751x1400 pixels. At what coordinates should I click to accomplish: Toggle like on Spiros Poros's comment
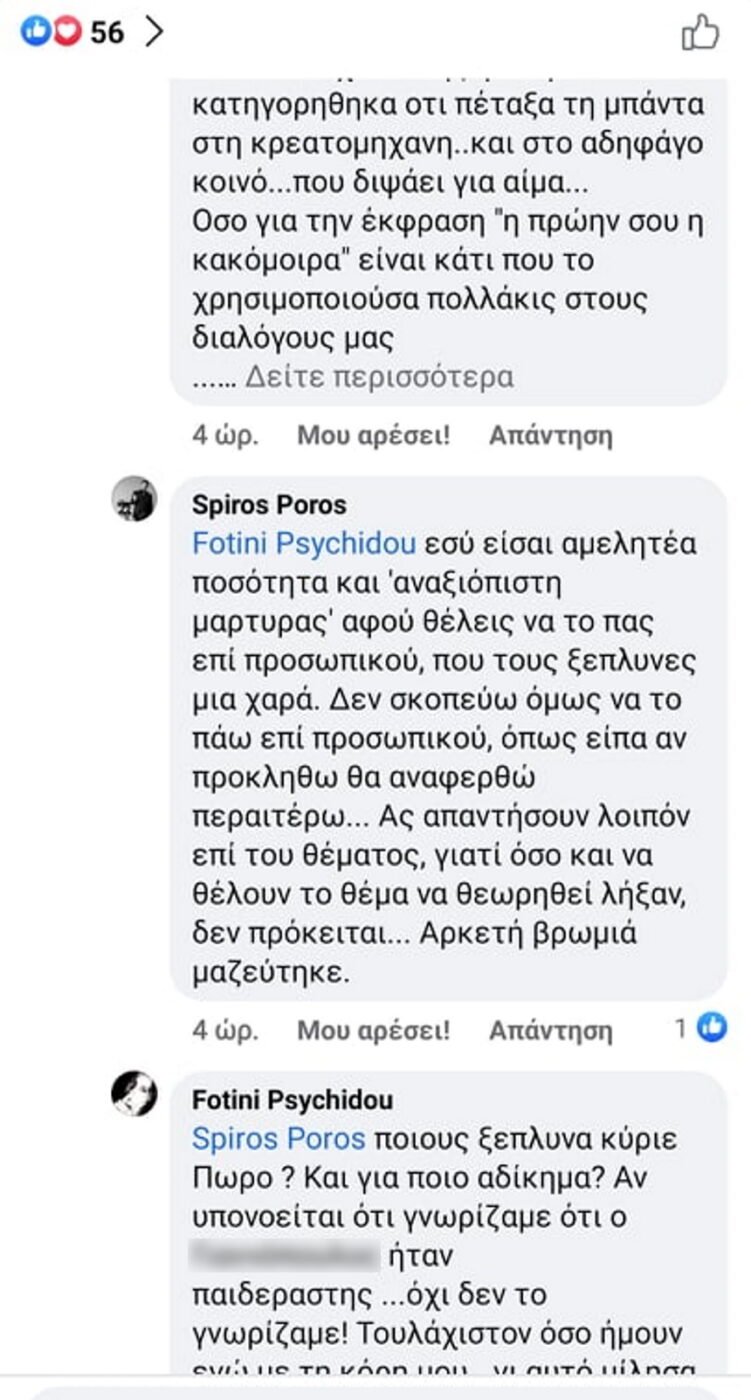point(373,1029)
